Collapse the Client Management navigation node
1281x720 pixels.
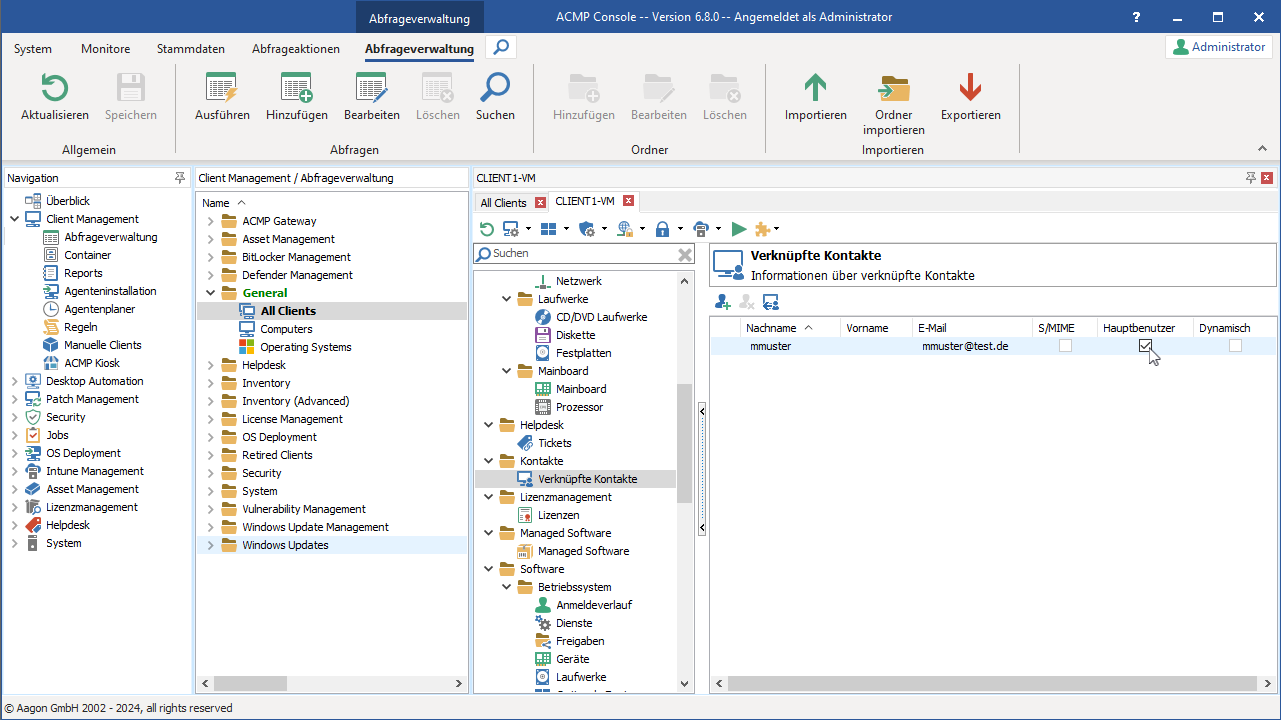[15, 219]
